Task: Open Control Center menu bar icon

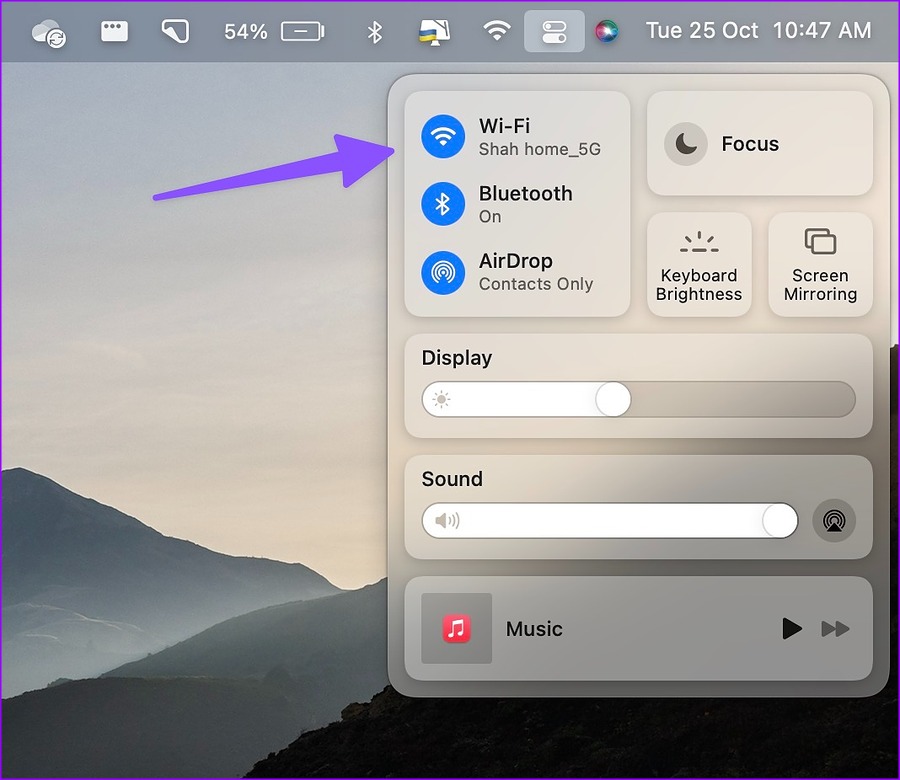Action: [x=553, y=31]
